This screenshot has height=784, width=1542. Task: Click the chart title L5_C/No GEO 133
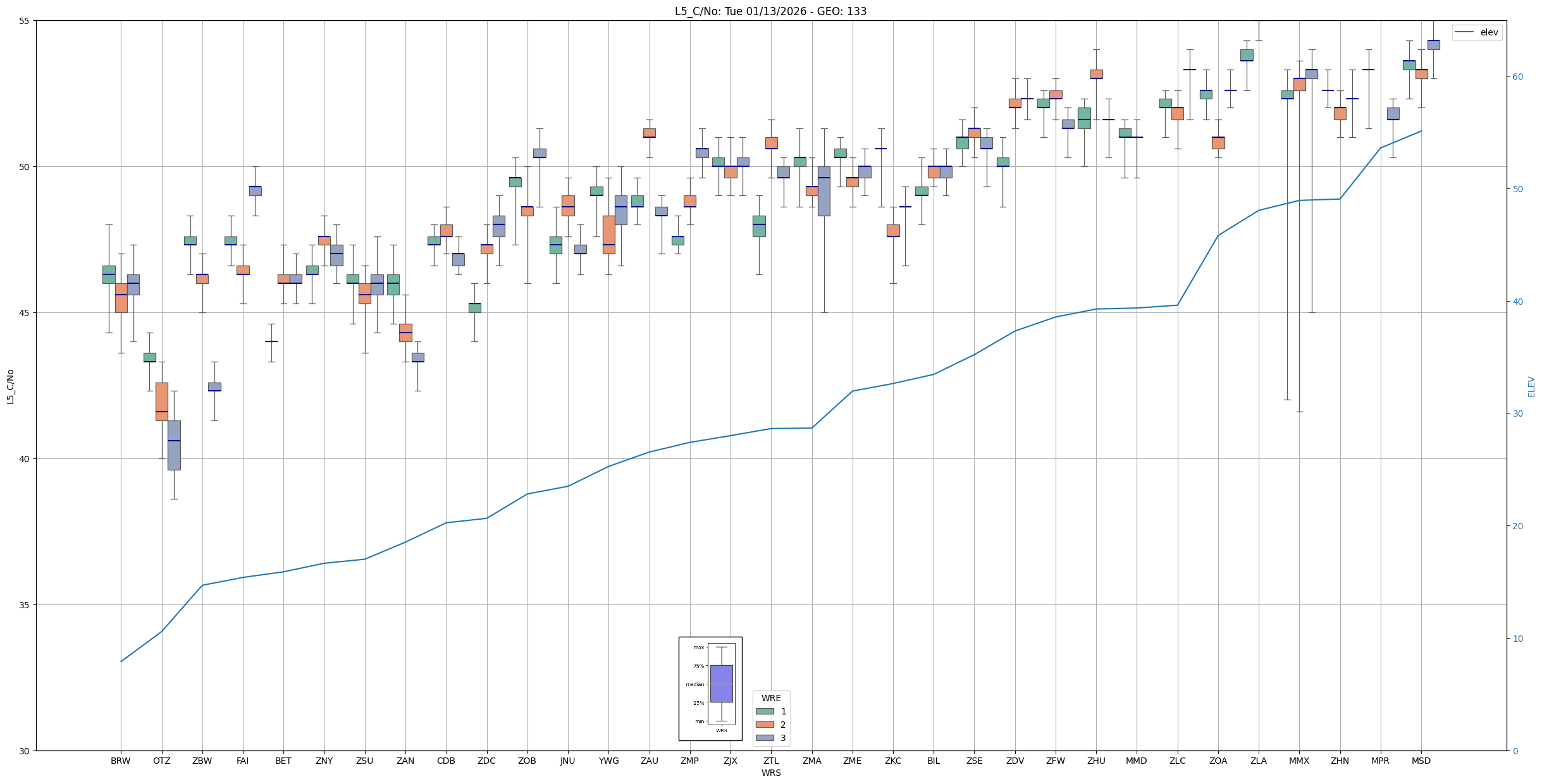click(x=770, y=11)
